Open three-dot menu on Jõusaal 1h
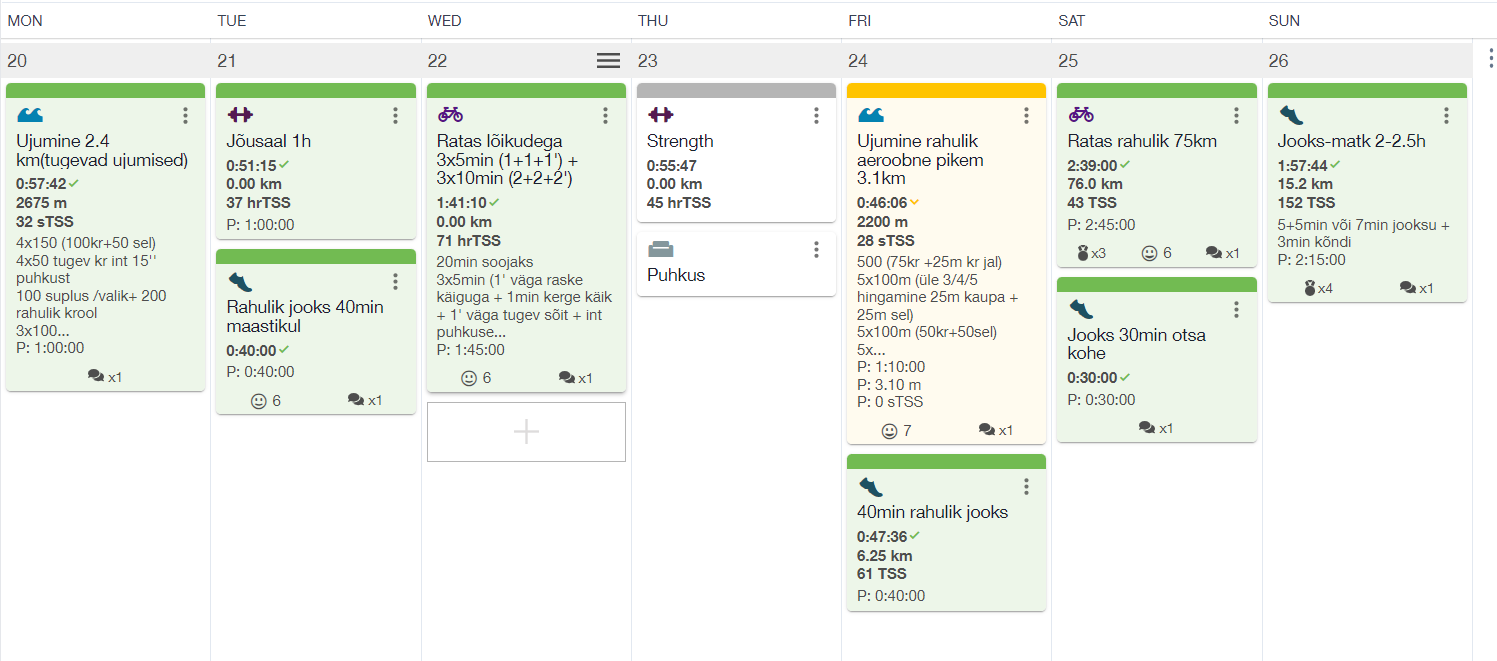 tap(395, 115)
